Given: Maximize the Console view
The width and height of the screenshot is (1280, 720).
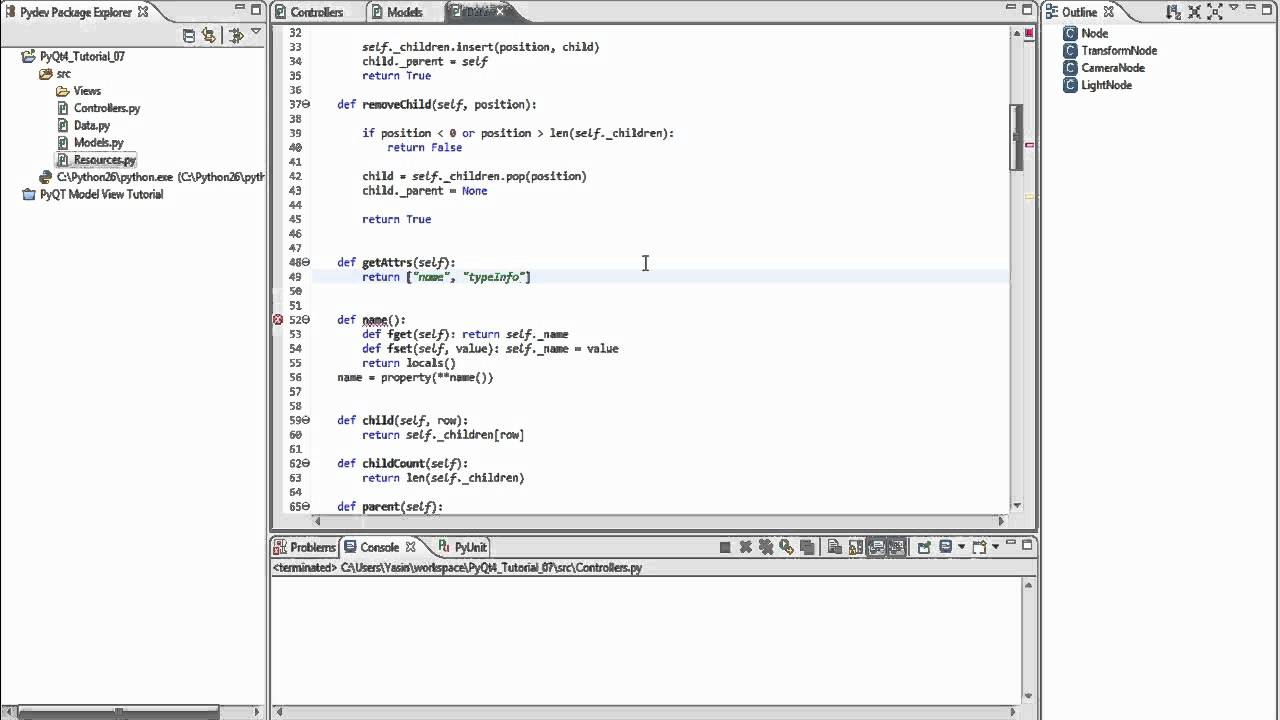Looking at the screenshot, I should point(1026,545).
